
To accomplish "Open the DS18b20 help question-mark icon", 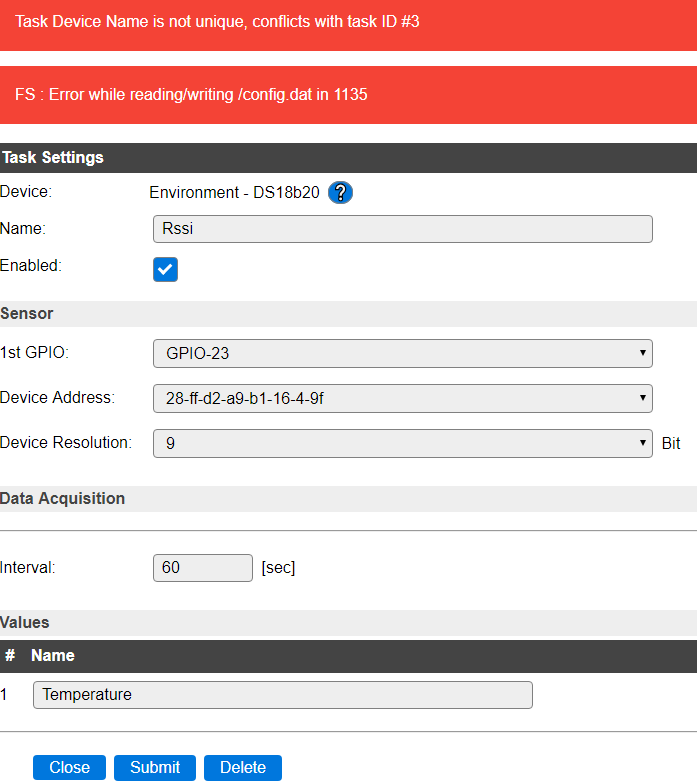I will tap(340, 192).
